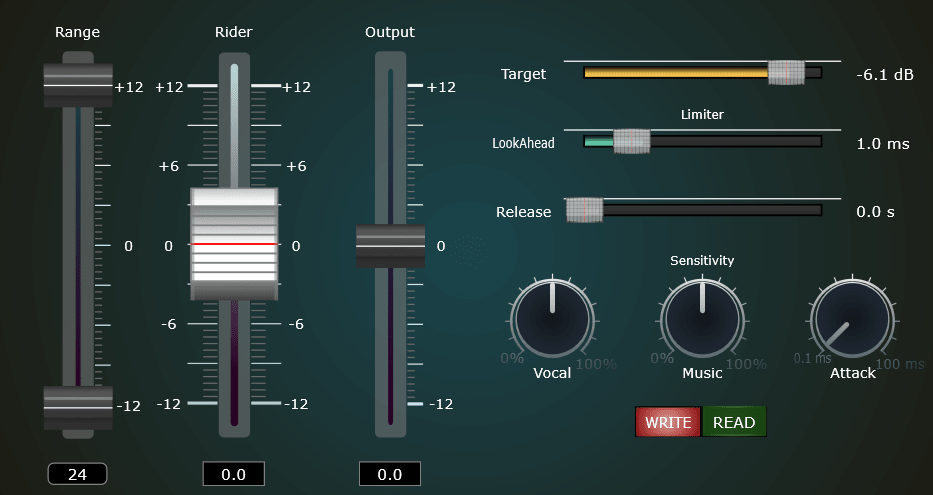Click the Release label
This screenshot has height=495, width=933.
pyautogui.click(x=524, y=212)
